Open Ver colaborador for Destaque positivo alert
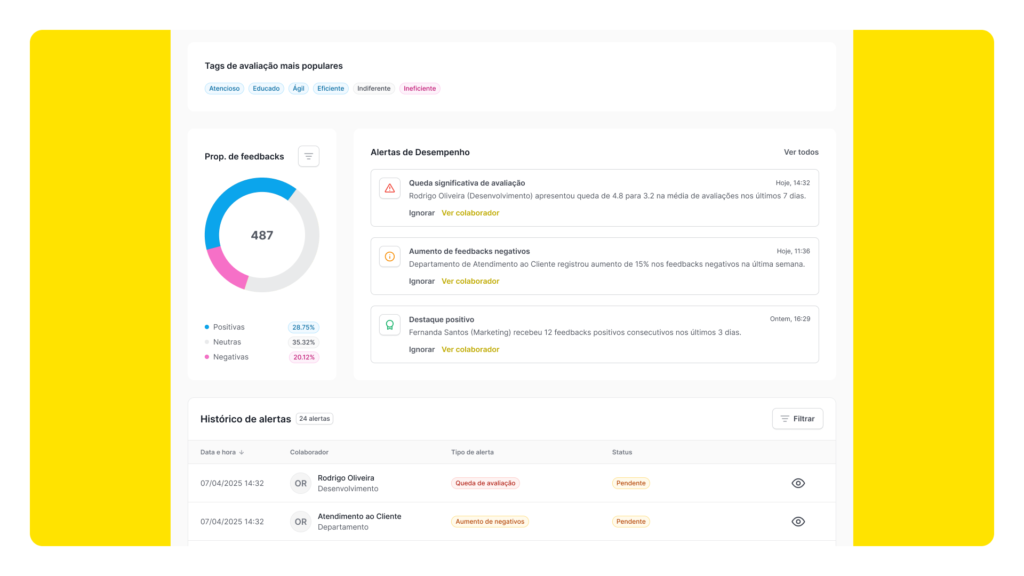1024x576 pixels. pos(470,350)
